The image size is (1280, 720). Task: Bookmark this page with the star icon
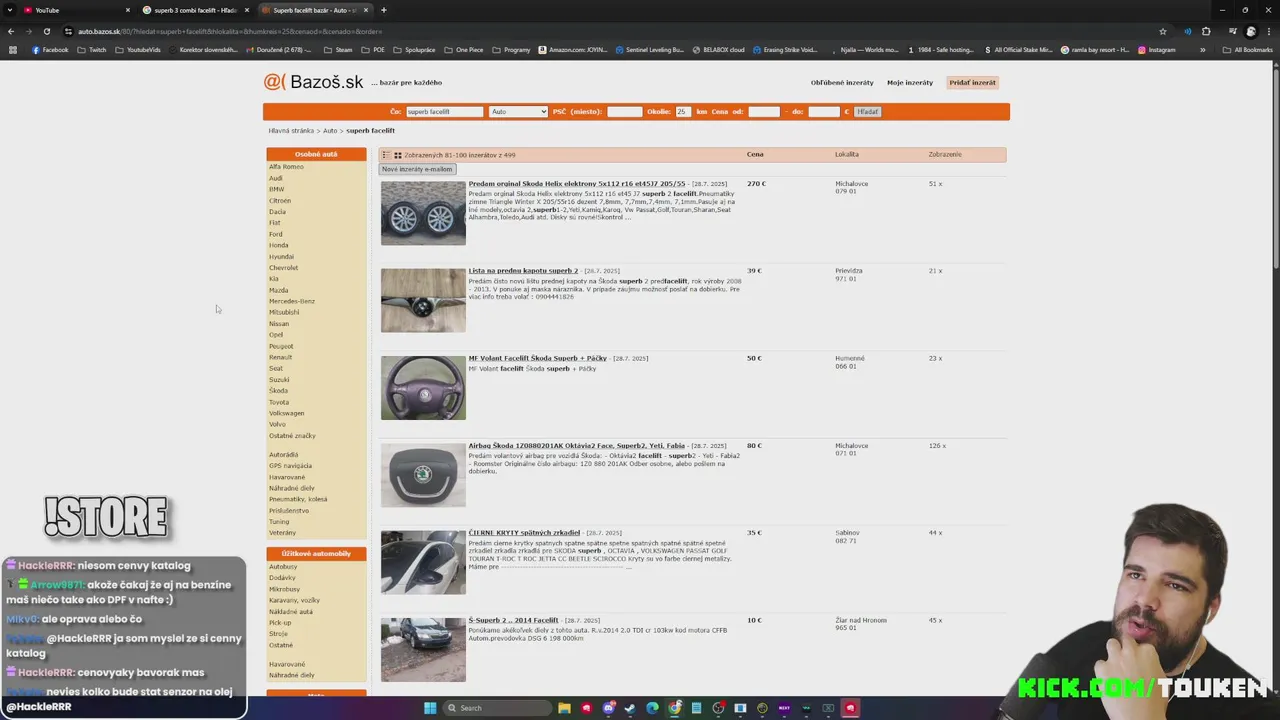coord(1162,31)
